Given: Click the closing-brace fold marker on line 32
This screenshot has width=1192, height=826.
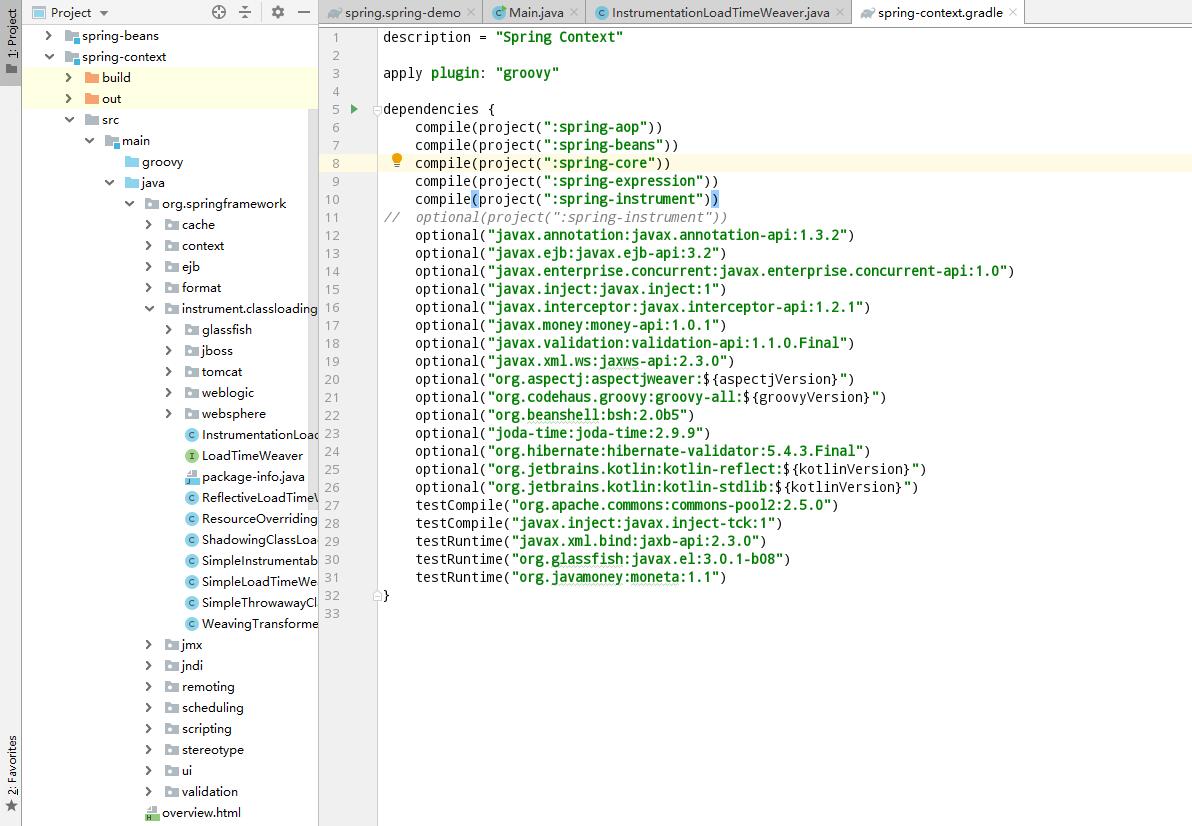Looking at the screenshot, I should (377, 597).
